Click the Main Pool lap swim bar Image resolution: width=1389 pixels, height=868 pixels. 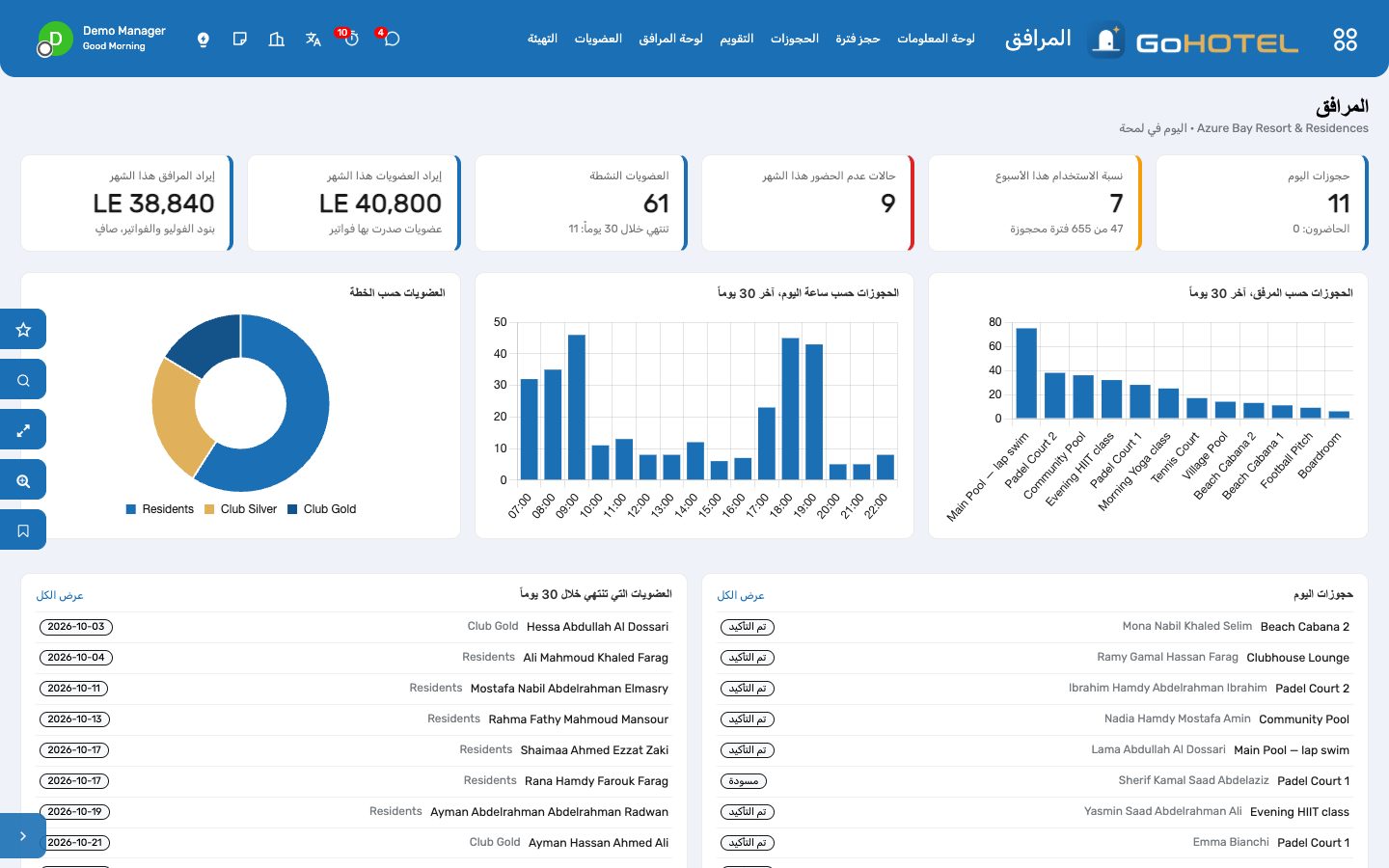coord(1026,373)
